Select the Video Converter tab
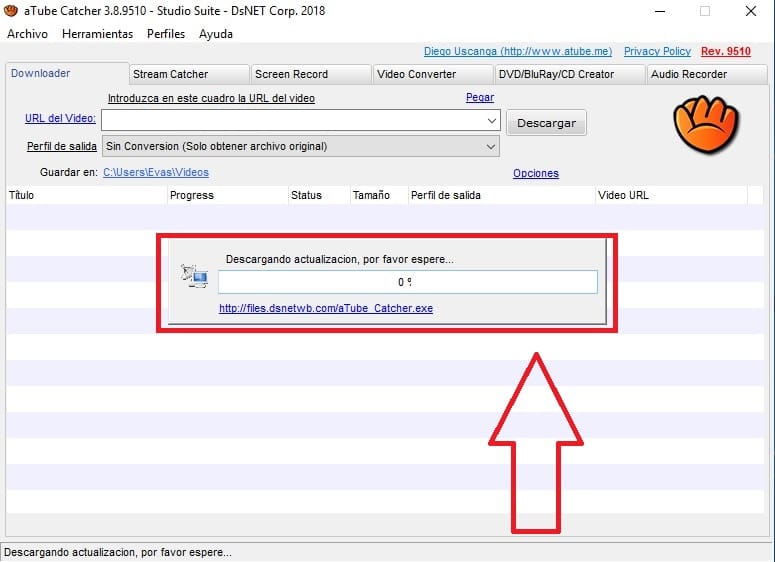This screenshot has width=775, height=562. pyautogui.click(x=433, y=74)
